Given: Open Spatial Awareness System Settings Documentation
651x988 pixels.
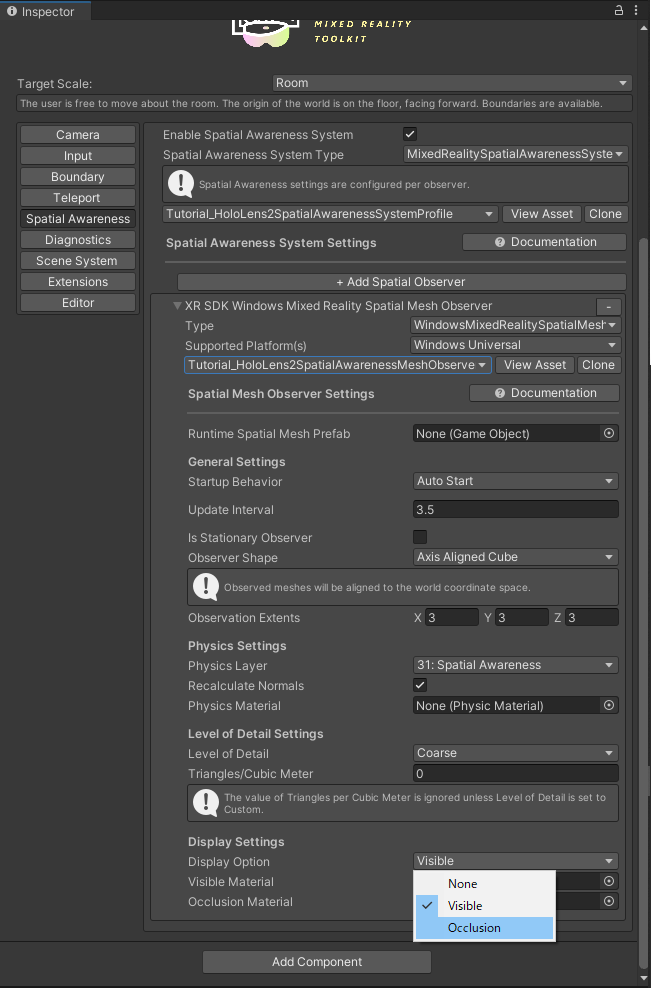Looking at the screenshot, I should tap(544, 242).
